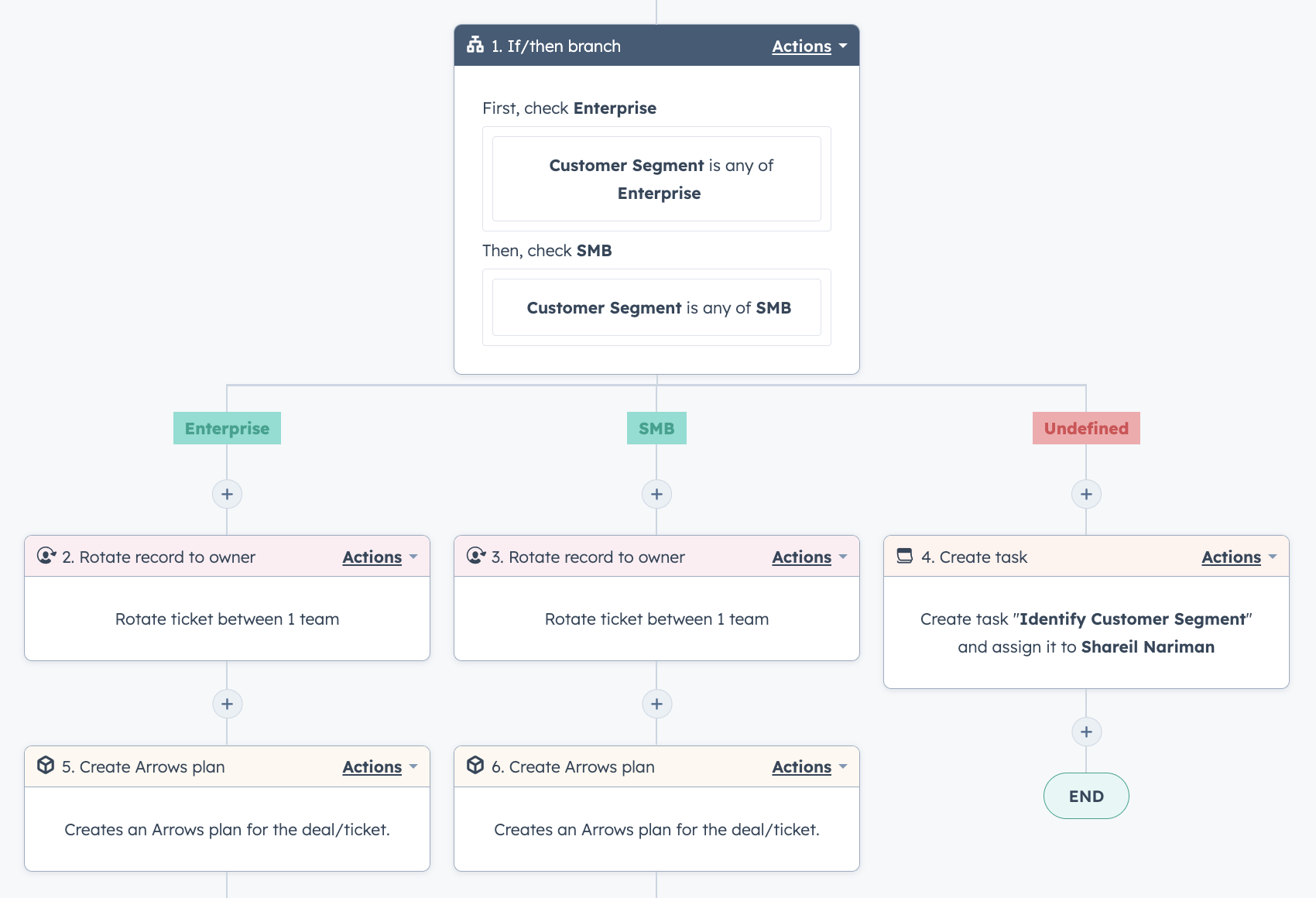
Task: Click the plus icon below the SMB branch label
Action: [656, 494]
